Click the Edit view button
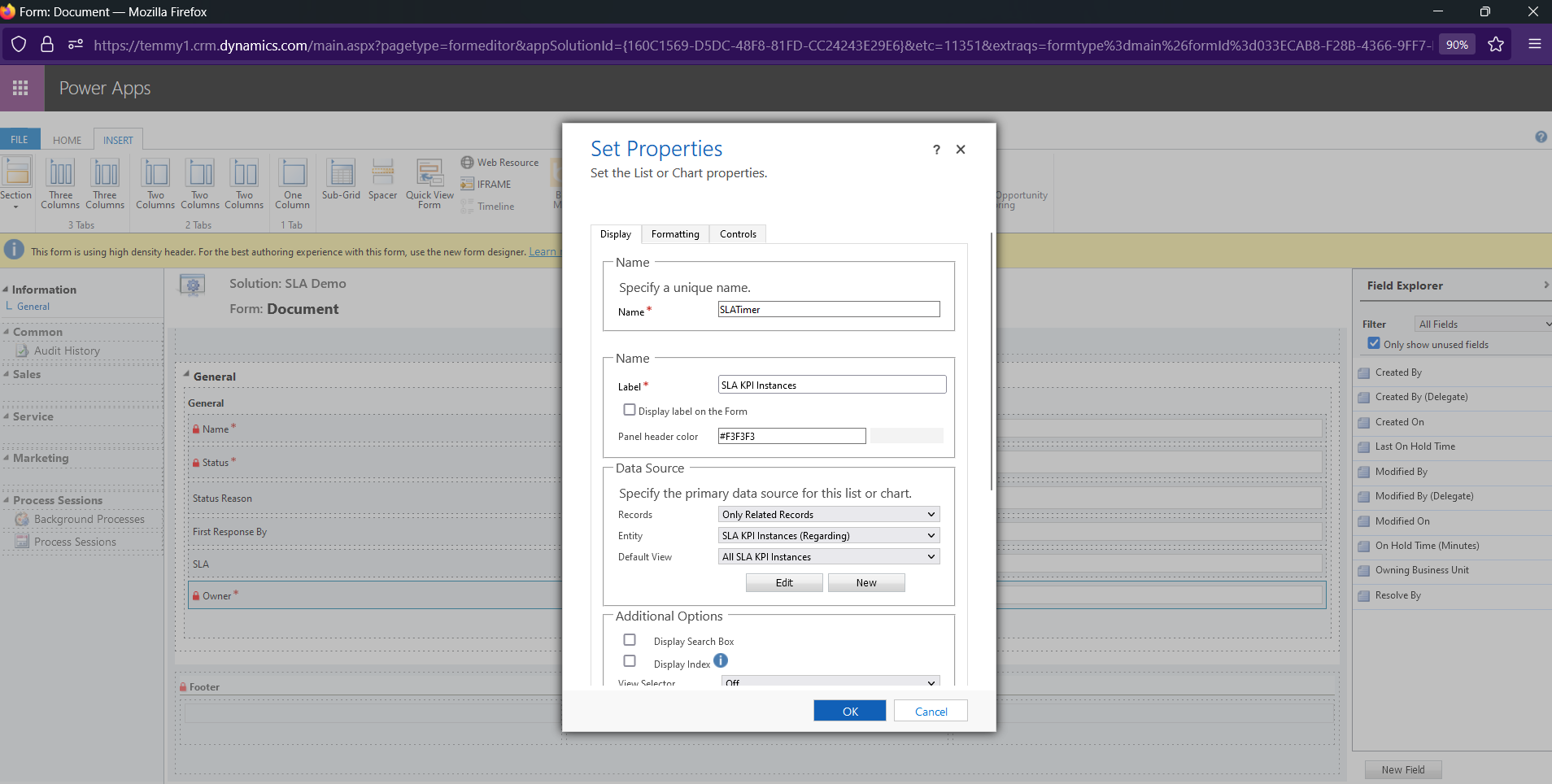Image resolution: width=1552 pixels, height=784 pixels. click(x=784, y=582)
